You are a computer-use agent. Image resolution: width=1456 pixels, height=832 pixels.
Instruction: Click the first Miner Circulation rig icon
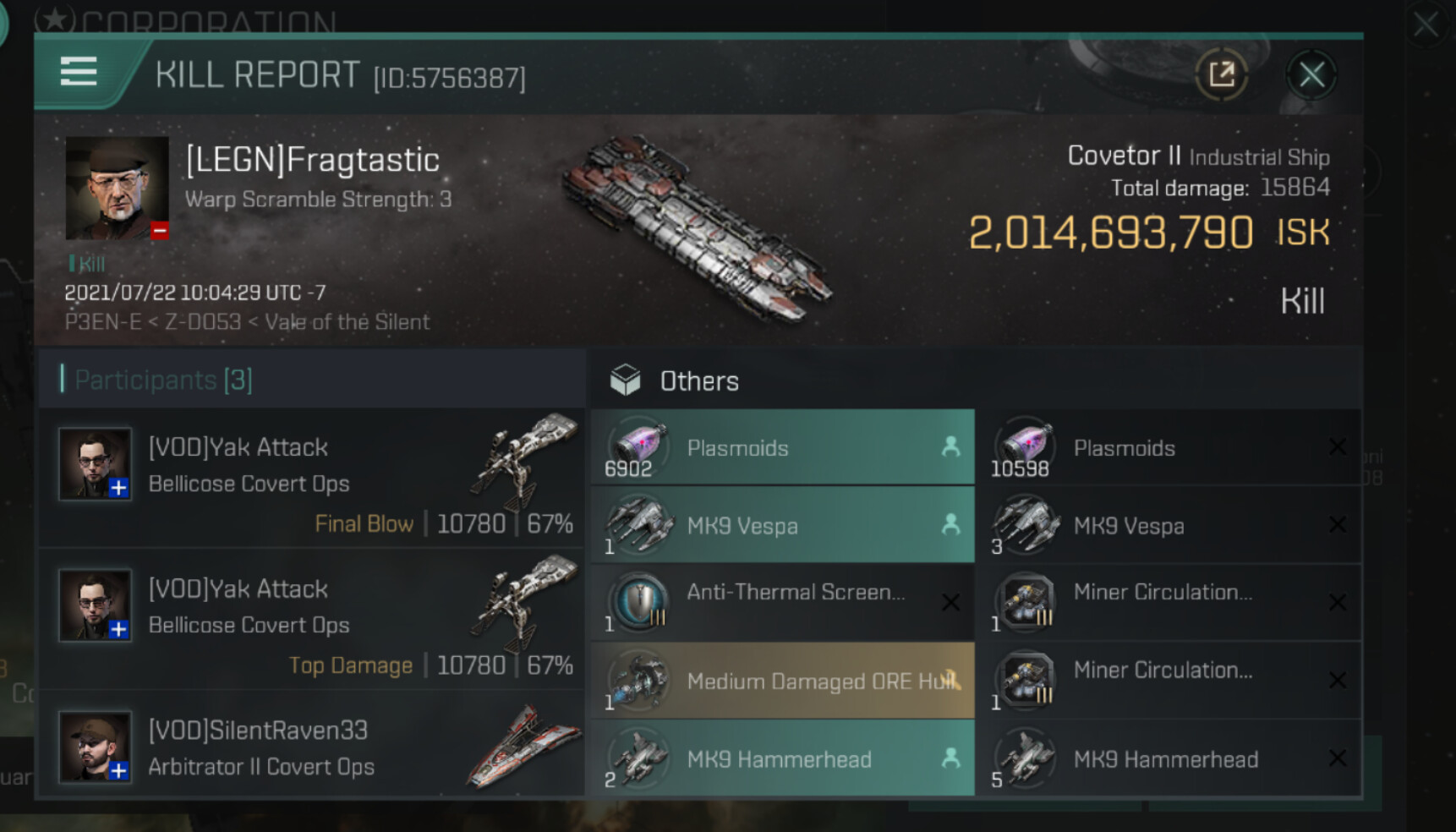click(x=1026, y=601)
